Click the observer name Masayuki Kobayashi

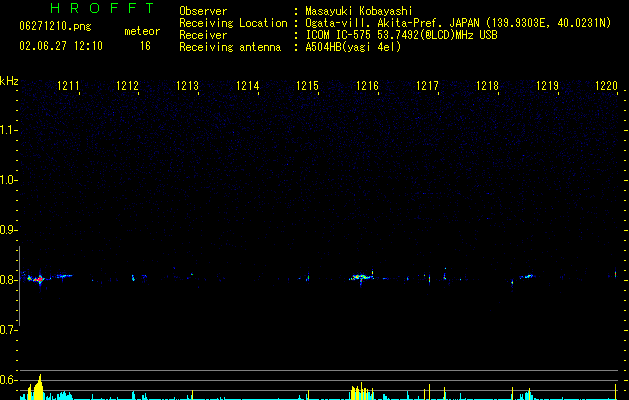(x=359, y=11)
